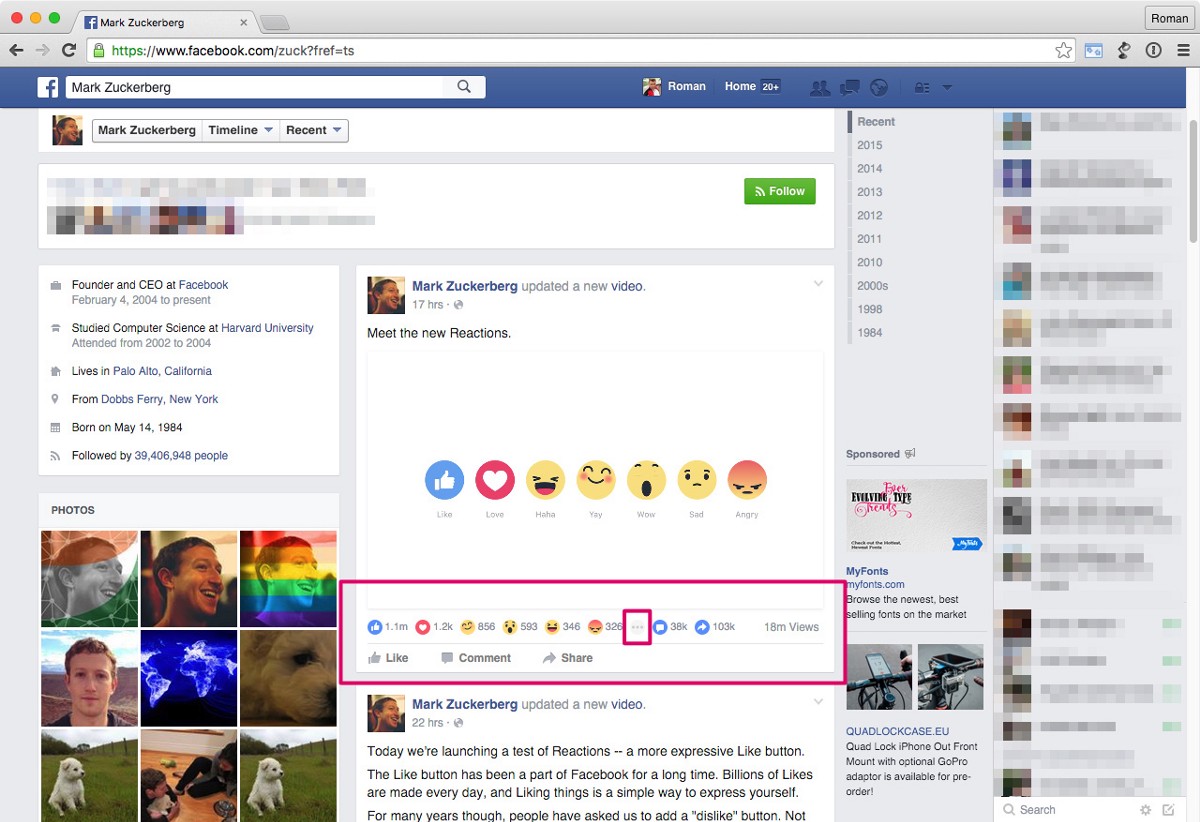Show the 346 Haha reactions
The image size is (1200, 822).
click(563, 627)
